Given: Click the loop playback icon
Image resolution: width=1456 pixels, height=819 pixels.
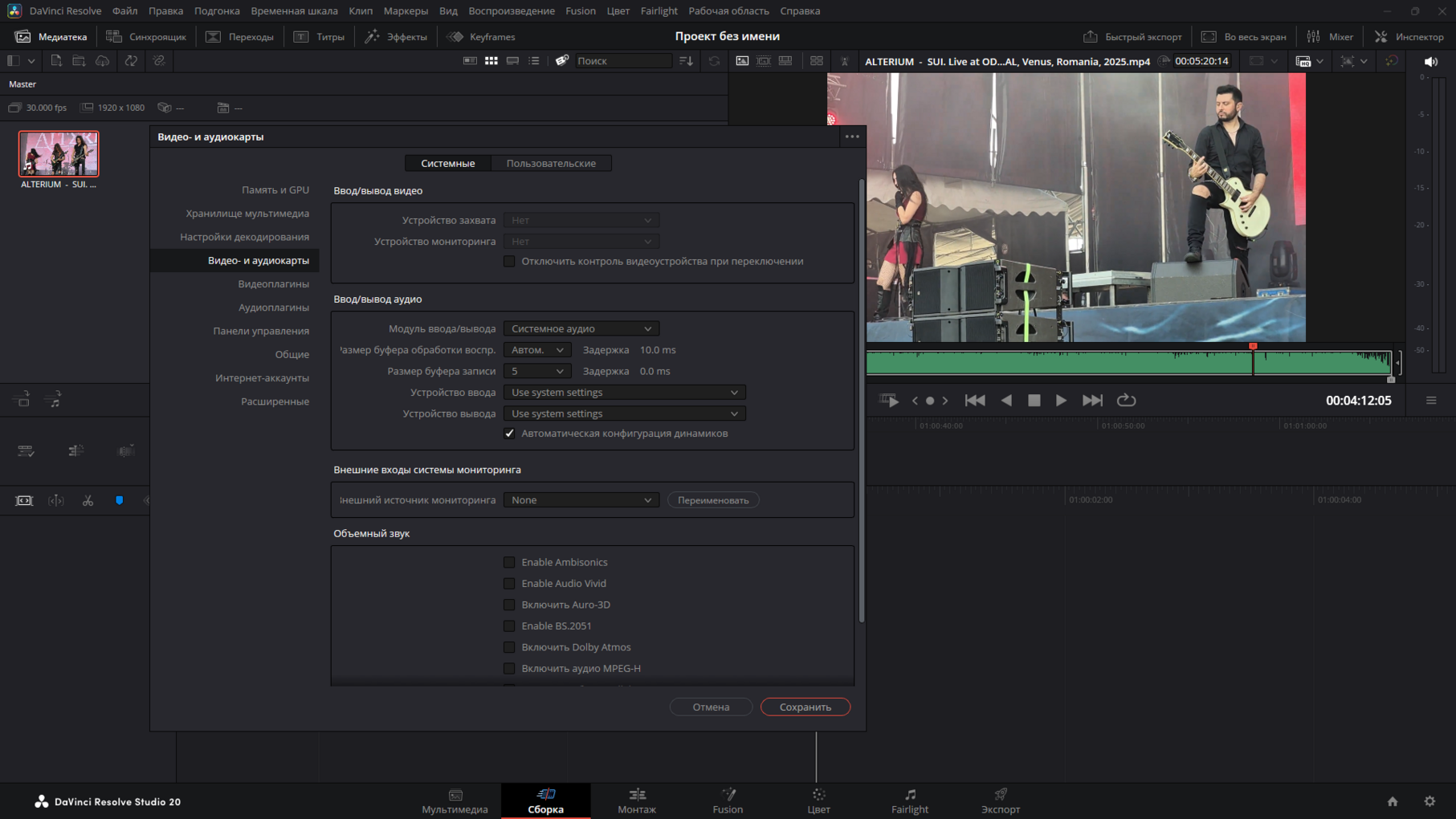Looking at the screenshot, I should click(1126, 401).
